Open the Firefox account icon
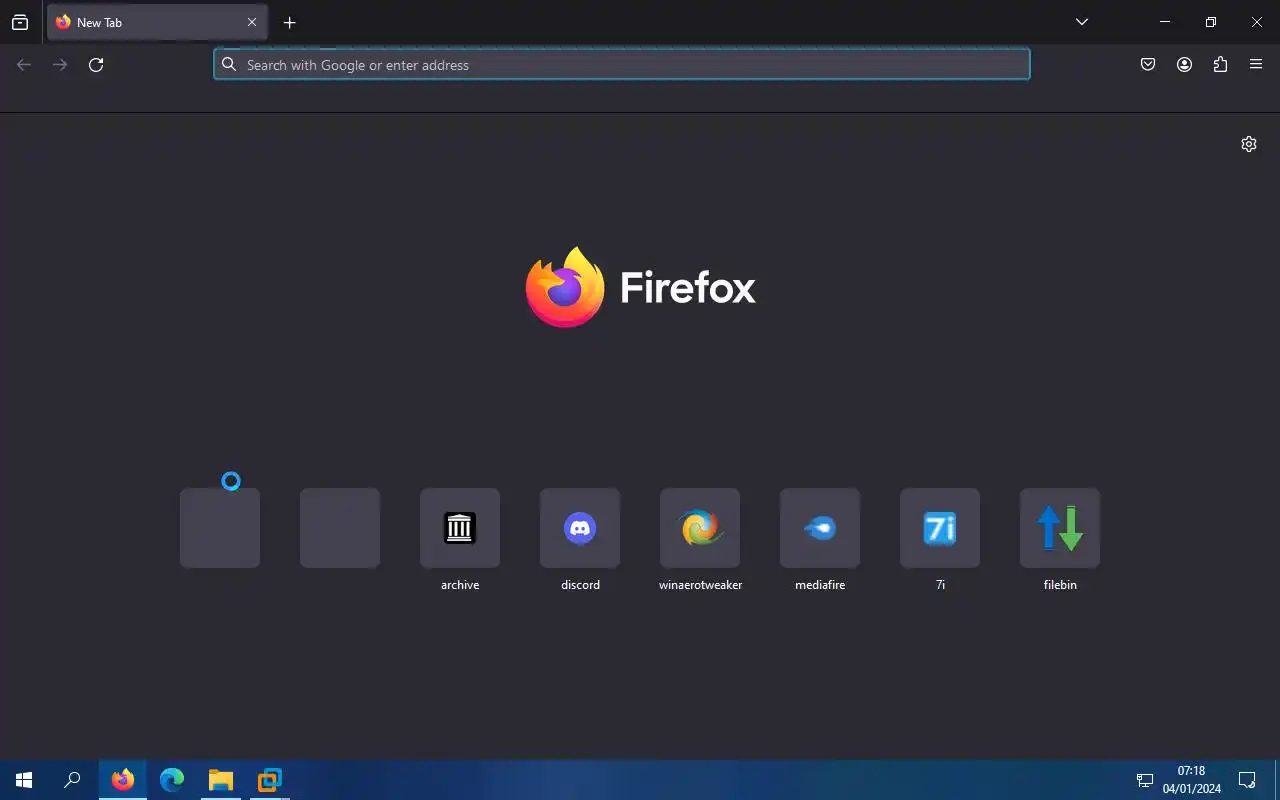The image size is (1280, 800). pos(1184,65)
